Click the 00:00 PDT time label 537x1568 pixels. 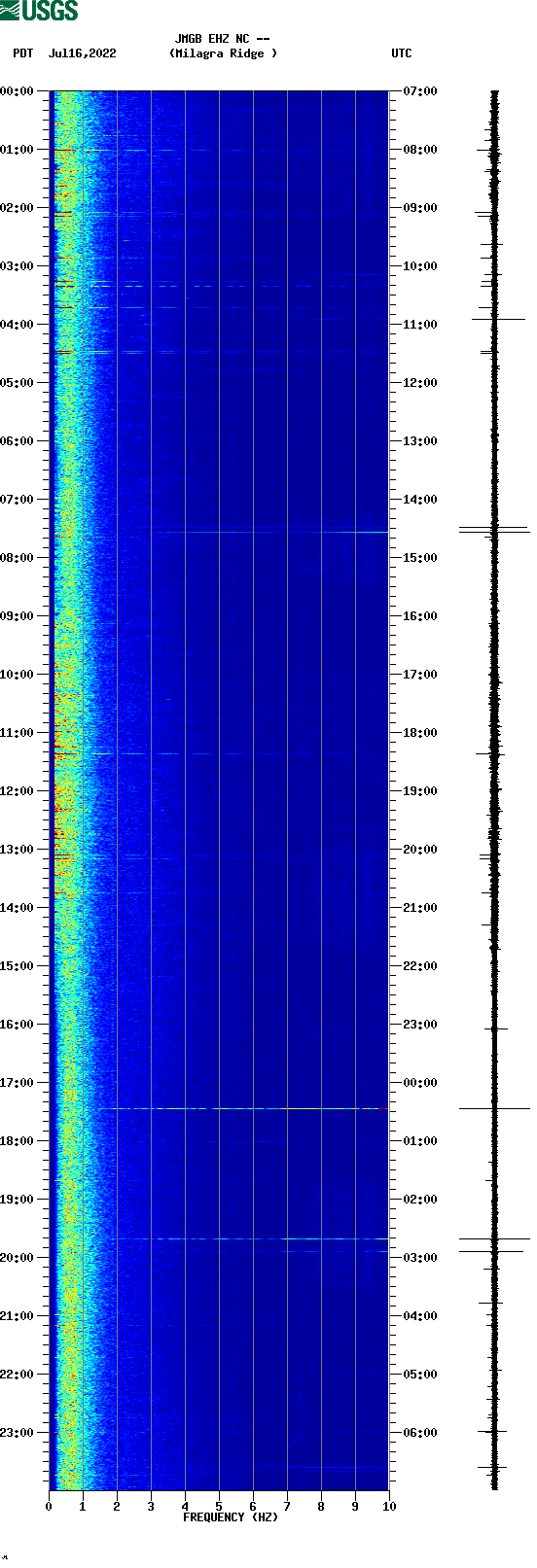click(18, 91)
